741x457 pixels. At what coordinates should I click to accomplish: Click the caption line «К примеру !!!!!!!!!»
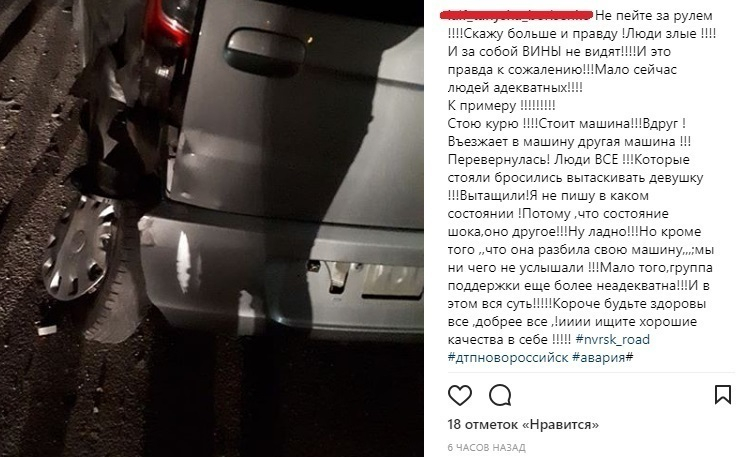(x=501, y=105)
